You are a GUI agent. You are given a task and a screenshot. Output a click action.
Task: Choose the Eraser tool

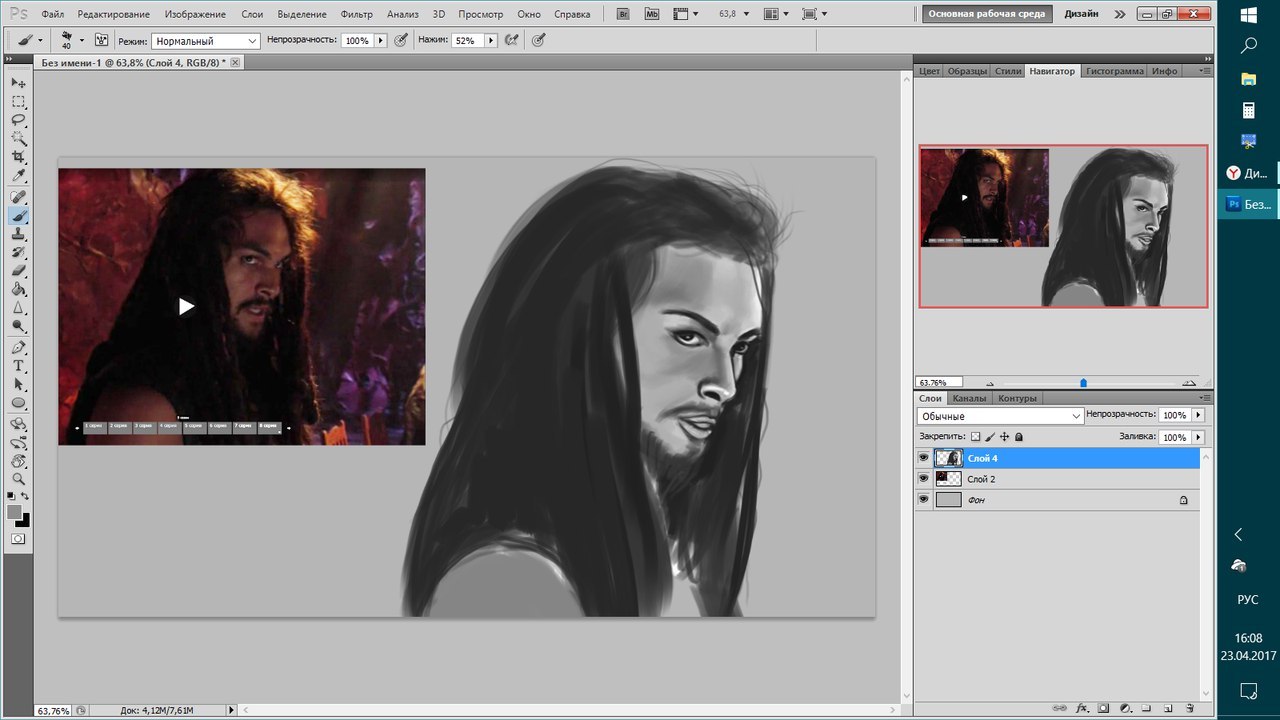pos(18,271)
